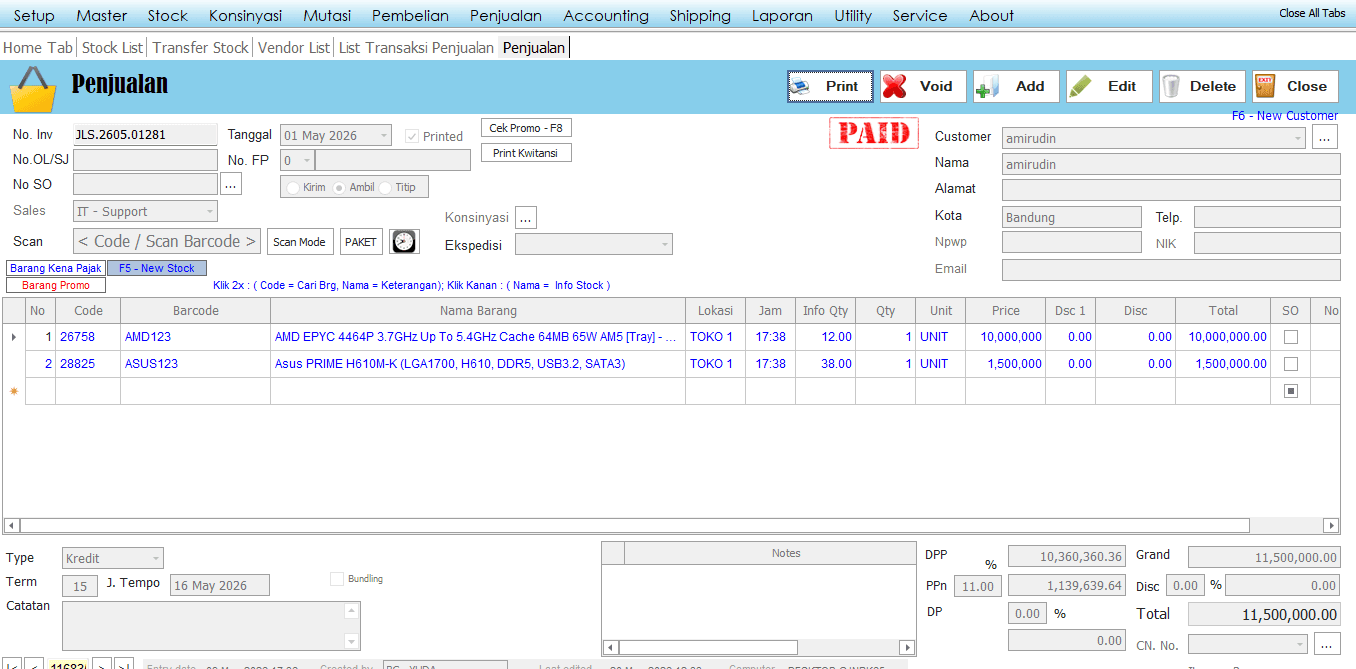Image resolution: width=1356 pixels, height=669 pixels.
Task: Click F5 - New Stock button
Action: tap(157, 268)
